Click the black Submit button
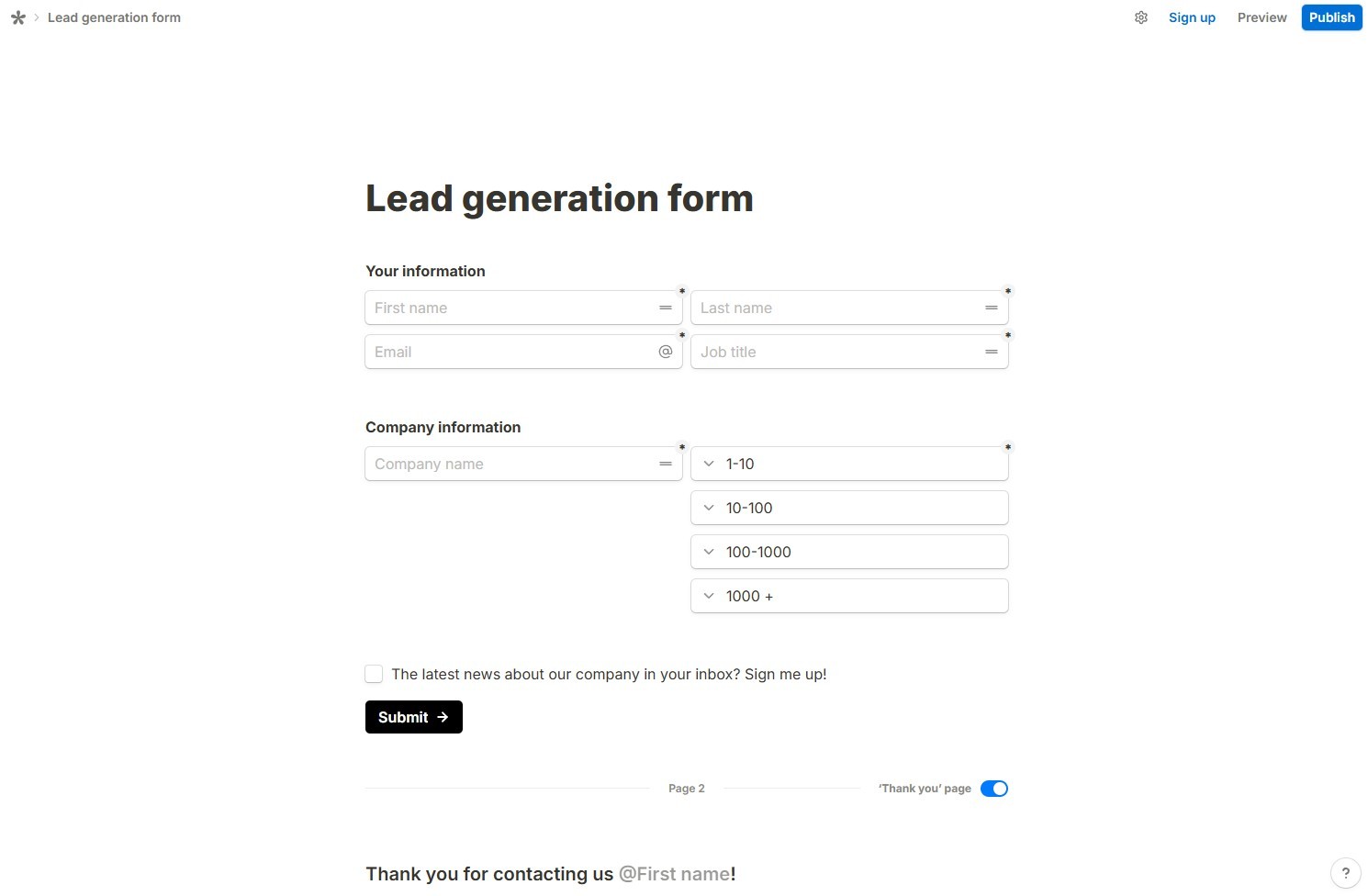The width and height of the screenshot is (1368, 896). point(414,717)
